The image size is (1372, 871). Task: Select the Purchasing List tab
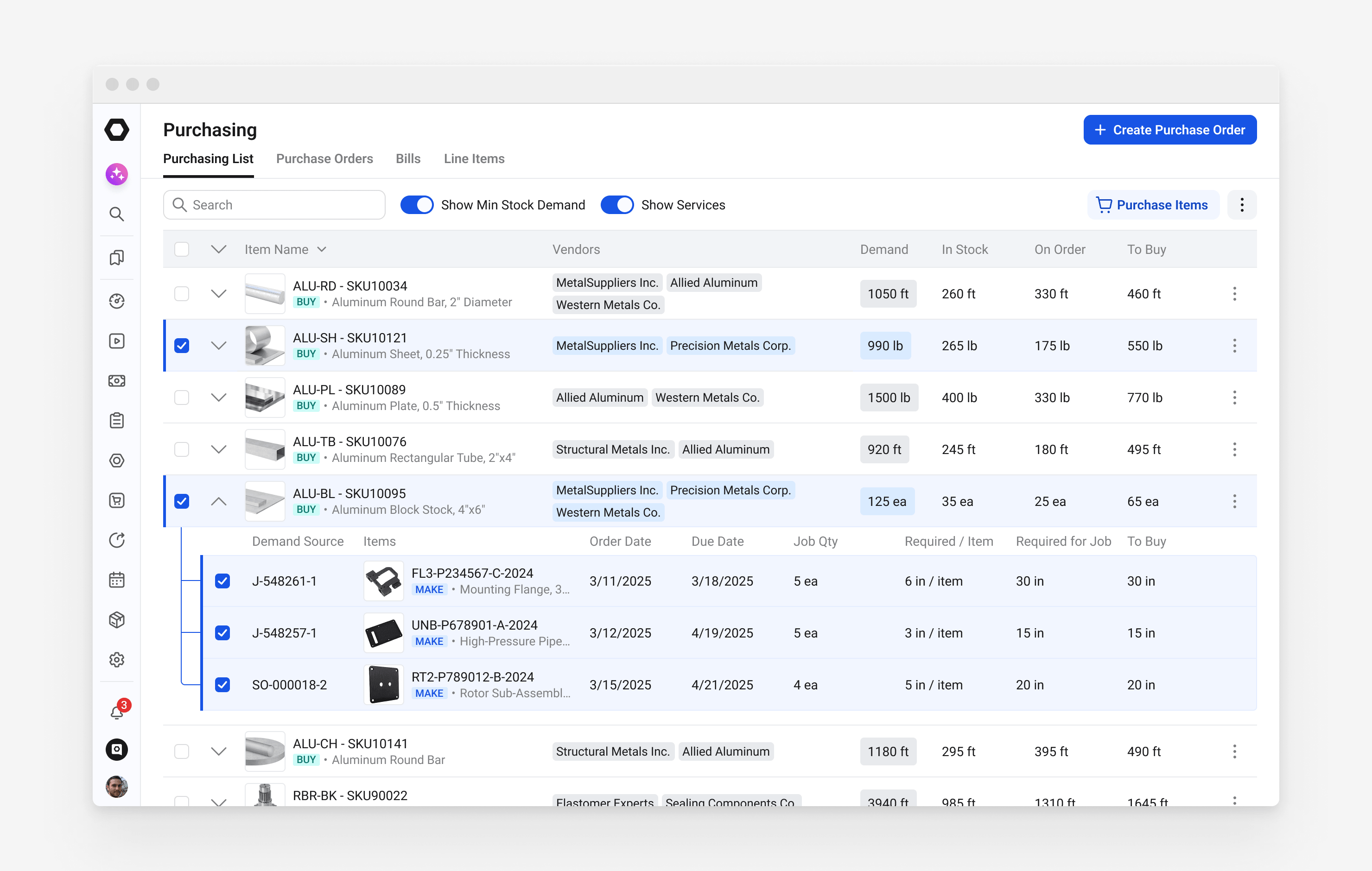pos(209,159)
